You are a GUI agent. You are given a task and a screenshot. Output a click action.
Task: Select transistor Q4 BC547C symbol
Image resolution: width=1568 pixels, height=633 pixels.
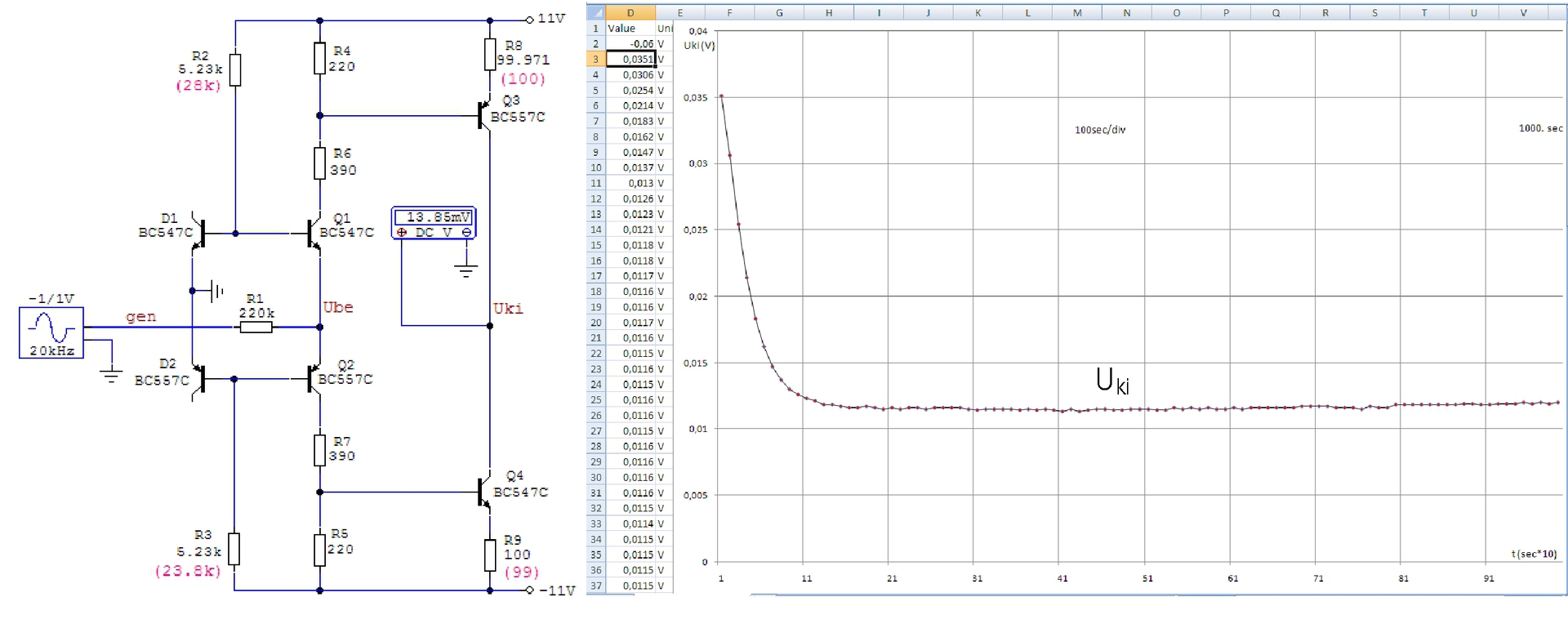point(483,492)
